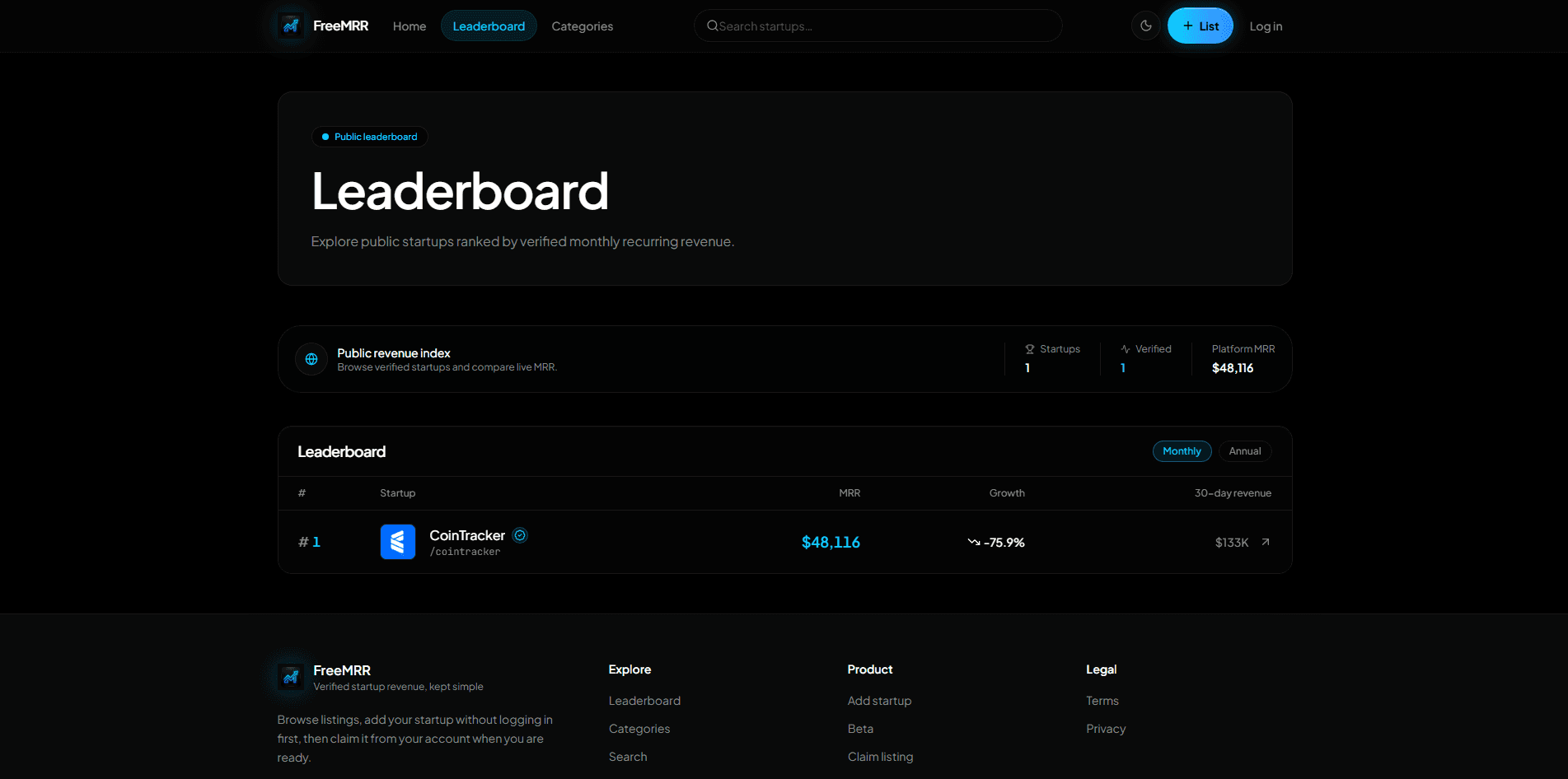Click footer Categories link
The width and height of the screenshot is (1568, 779).
[x=639, y=729]
